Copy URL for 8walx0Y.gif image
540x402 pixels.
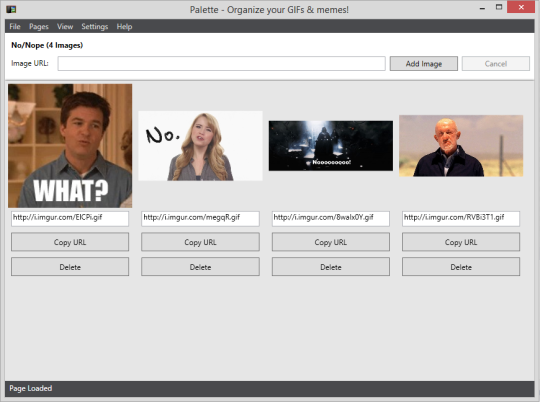tap(331, 242)
